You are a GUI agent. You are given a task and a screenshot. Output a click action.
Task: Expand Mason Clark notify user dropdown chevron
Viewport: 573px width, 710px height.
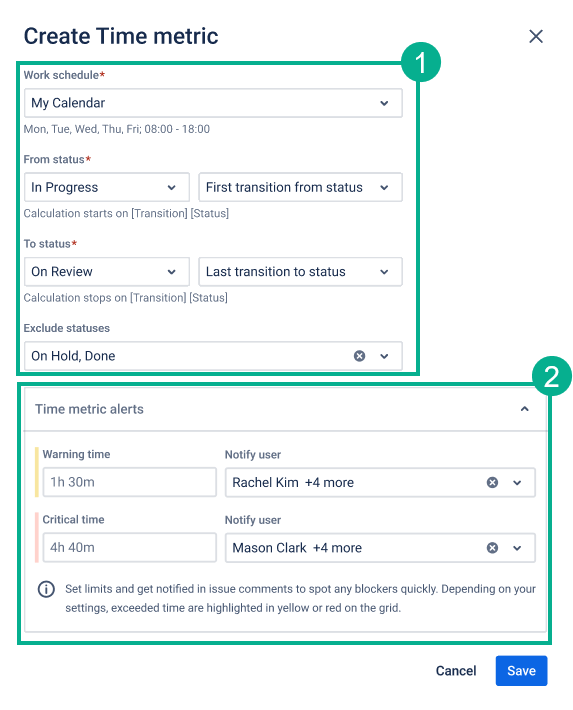click(x=517, y=548)
